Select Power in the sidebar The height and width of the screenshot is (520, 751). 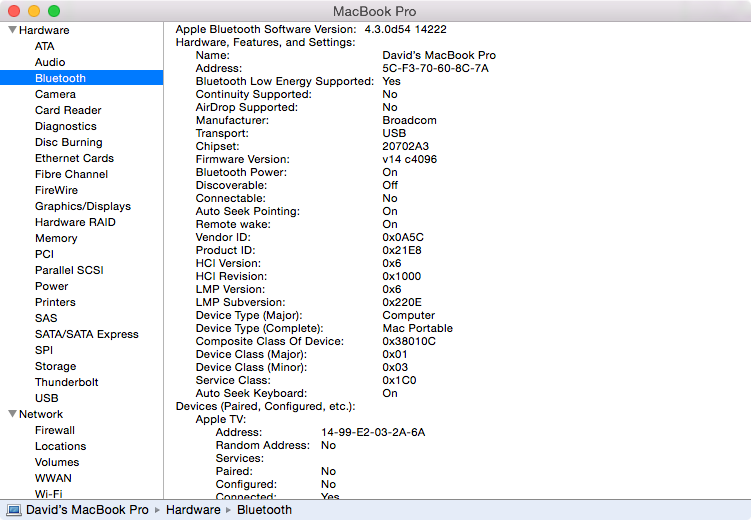(51, 286)
